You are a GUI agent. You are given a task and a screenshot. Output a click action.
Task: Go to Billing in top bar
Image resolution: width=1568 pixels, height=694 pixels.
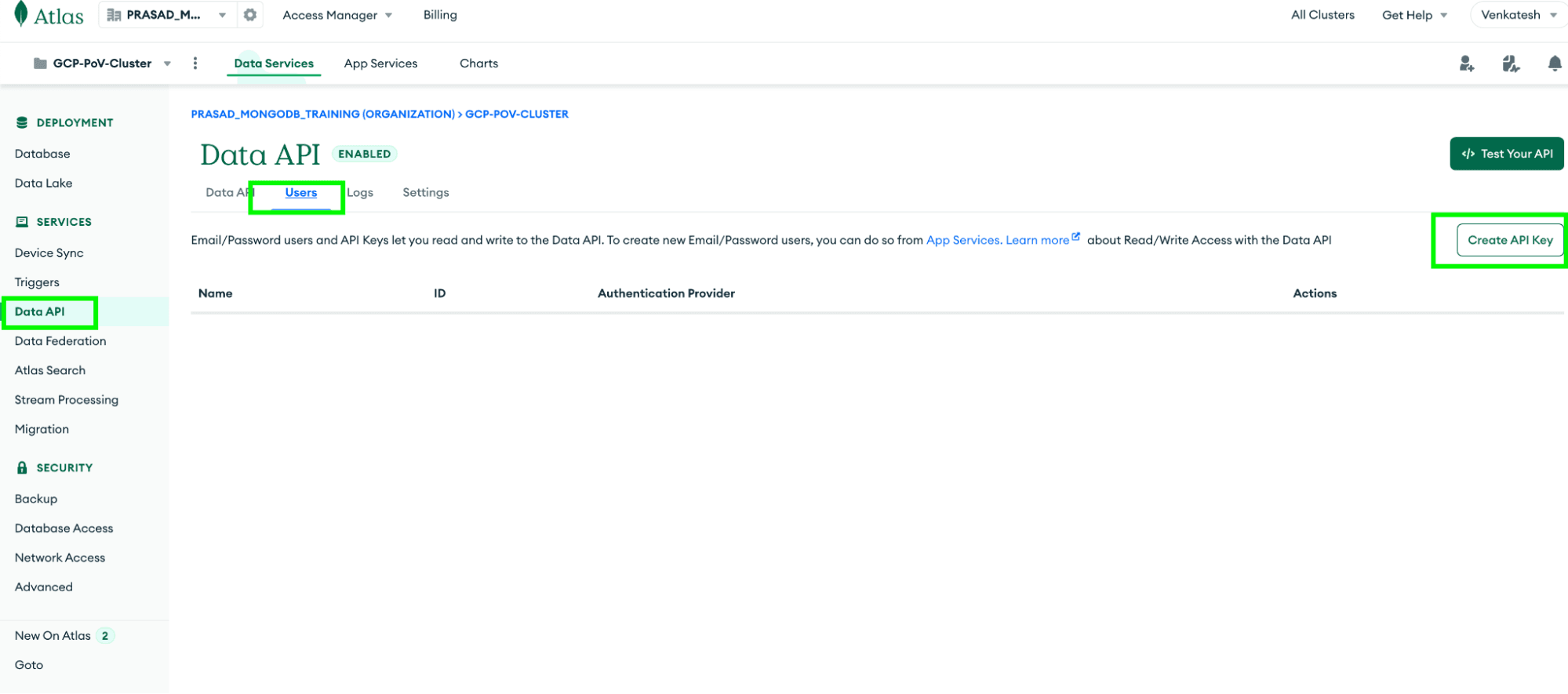[440, 15]
